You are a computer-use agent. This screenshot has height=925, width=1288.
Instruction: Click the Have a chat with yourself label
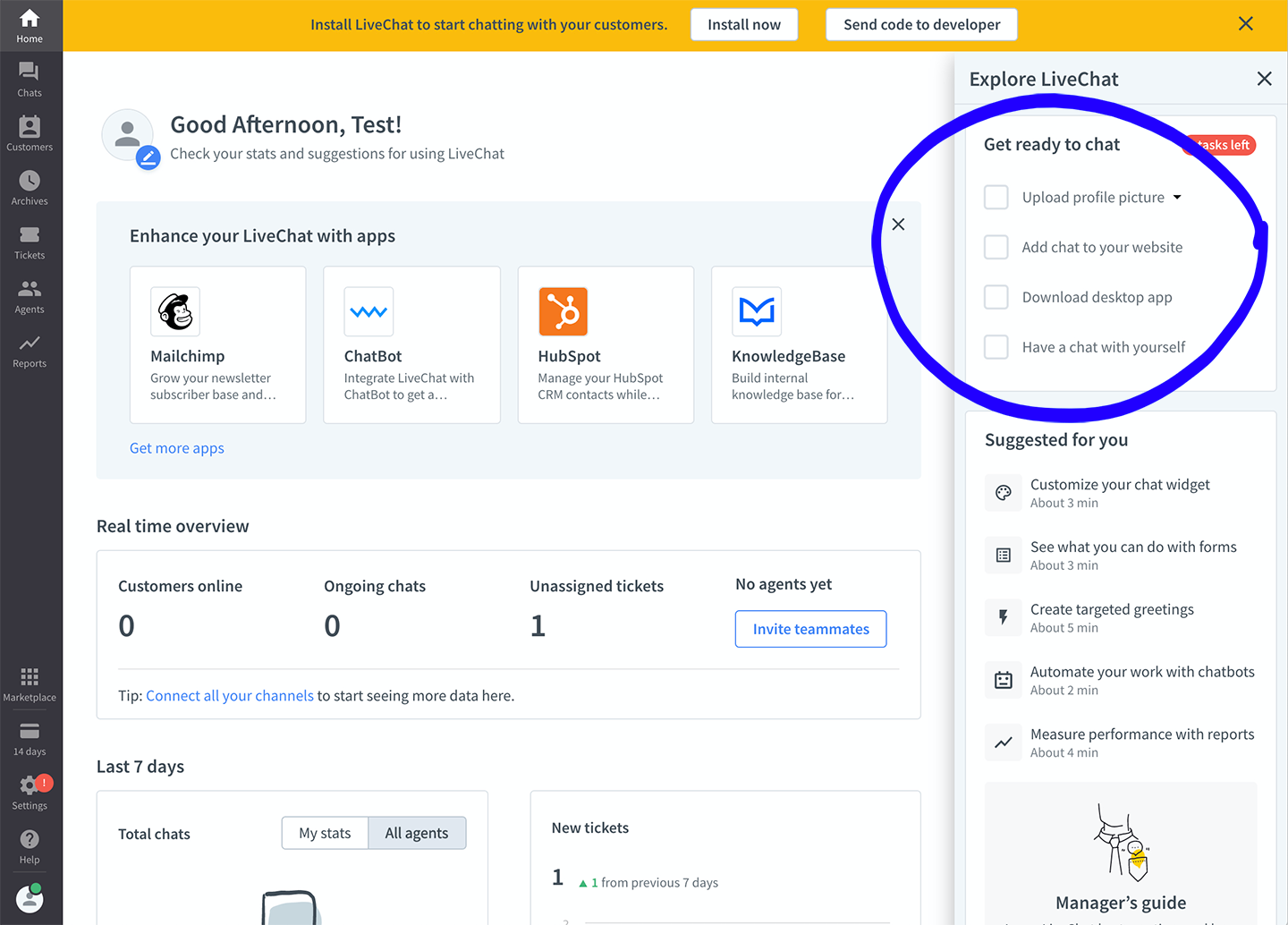tap(1104, 347)
